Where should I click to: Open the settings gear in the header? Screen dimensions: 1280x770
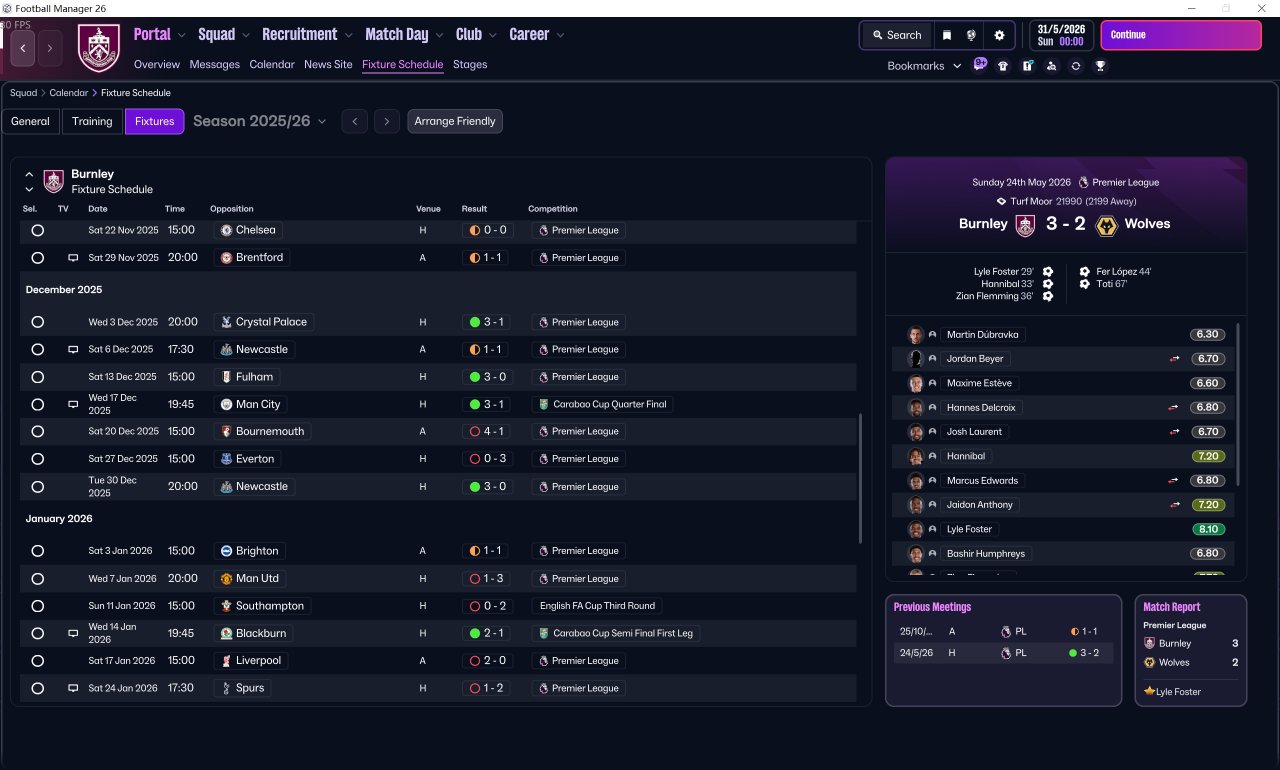(999, 35)
